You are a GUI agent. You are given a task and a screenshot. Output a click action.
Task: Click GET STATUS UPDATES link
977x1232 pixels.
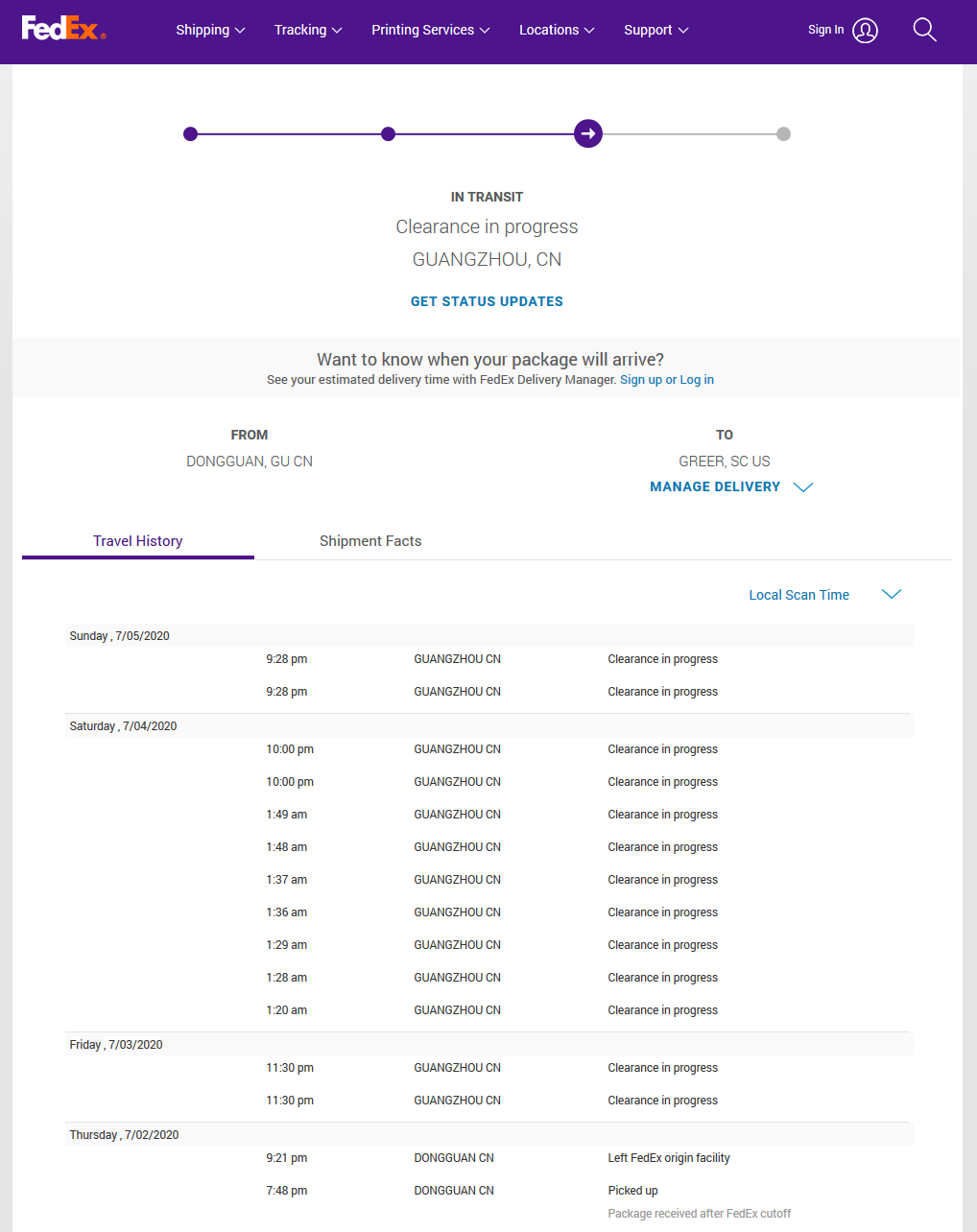[487, 301]
